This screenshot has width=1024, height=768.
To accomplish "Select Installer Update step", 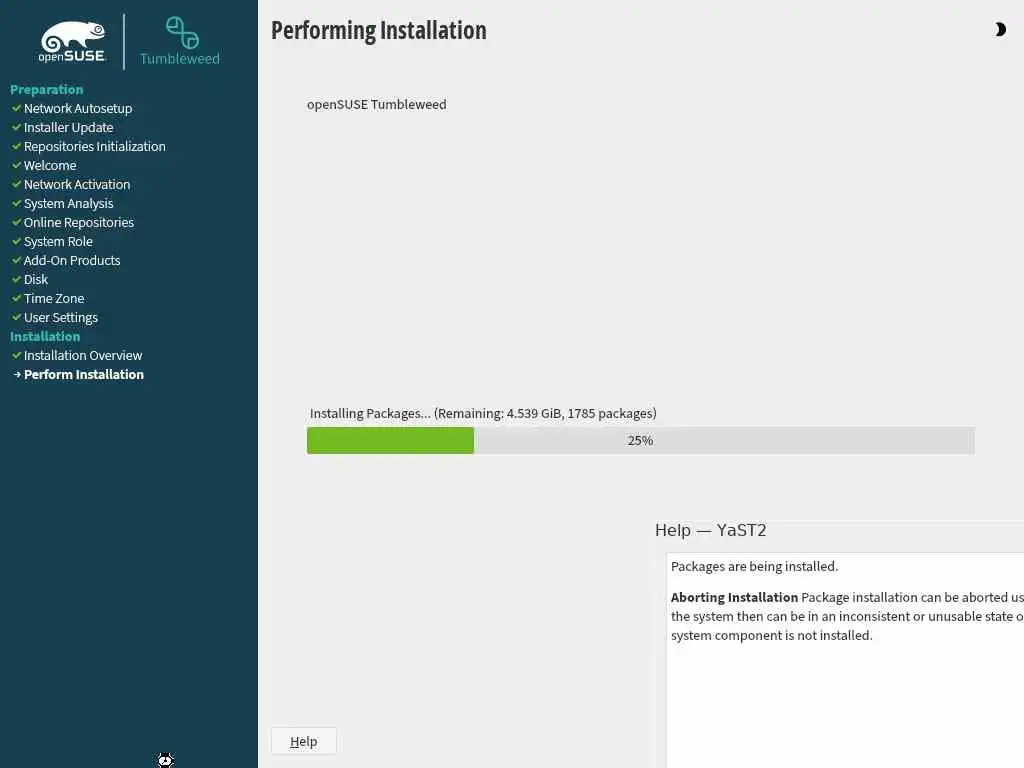I will tap(69, 127).
